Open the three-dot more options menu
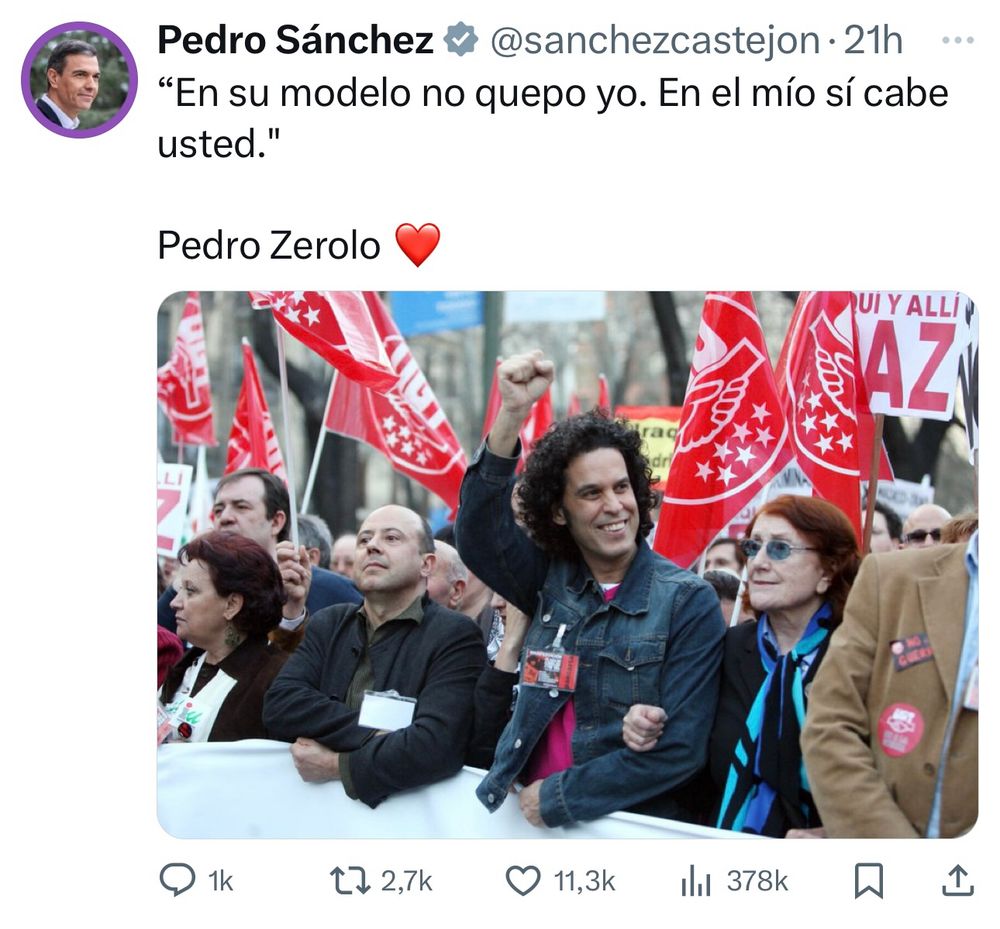The image size is (1000, 929). 958,40
